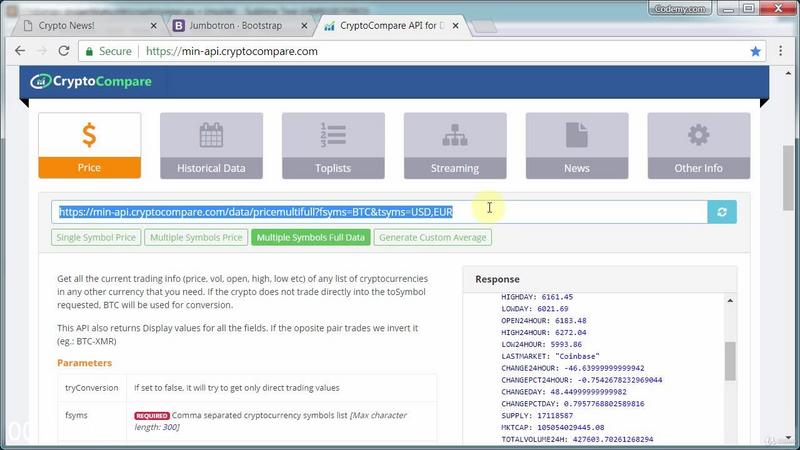Click the CHANGE24HOUR value line

click(x=573, y=368)
